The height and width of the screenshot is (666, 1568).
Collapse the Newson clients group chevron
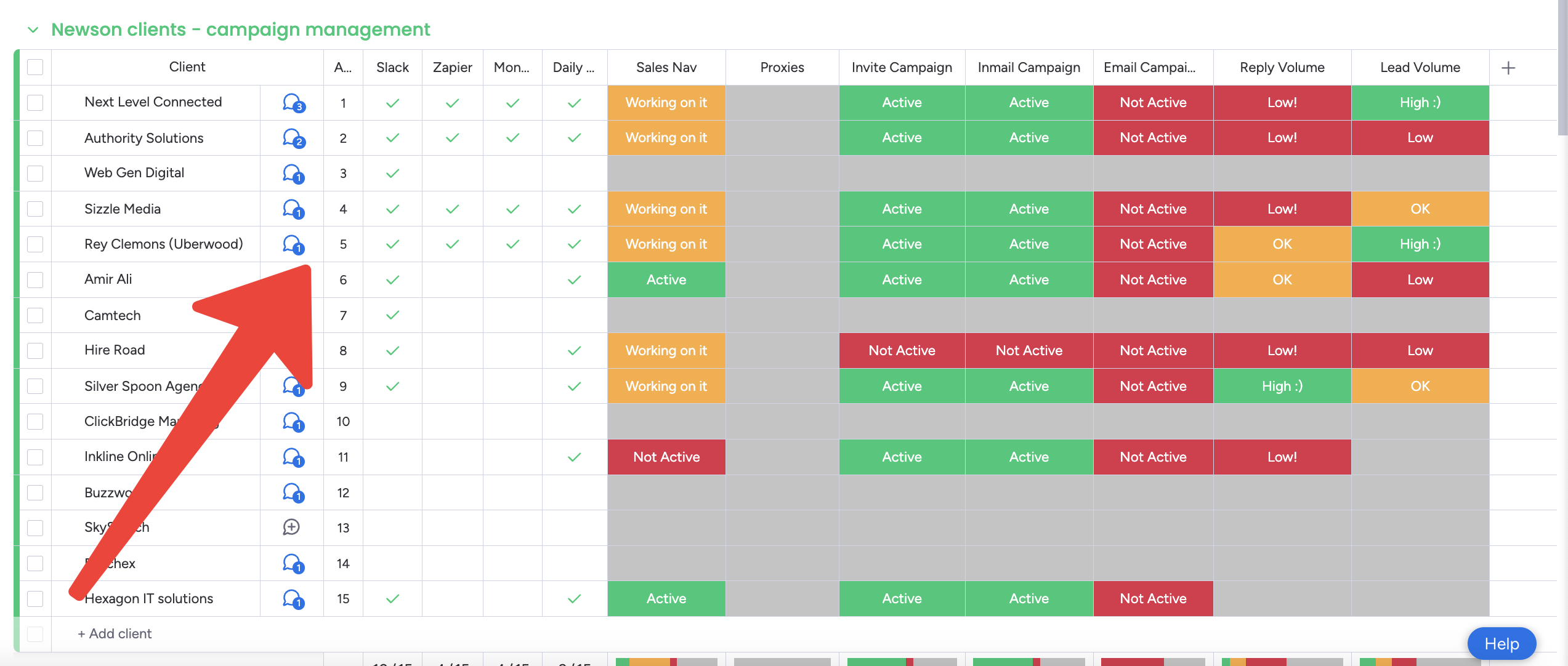click(x=33, y=30)
